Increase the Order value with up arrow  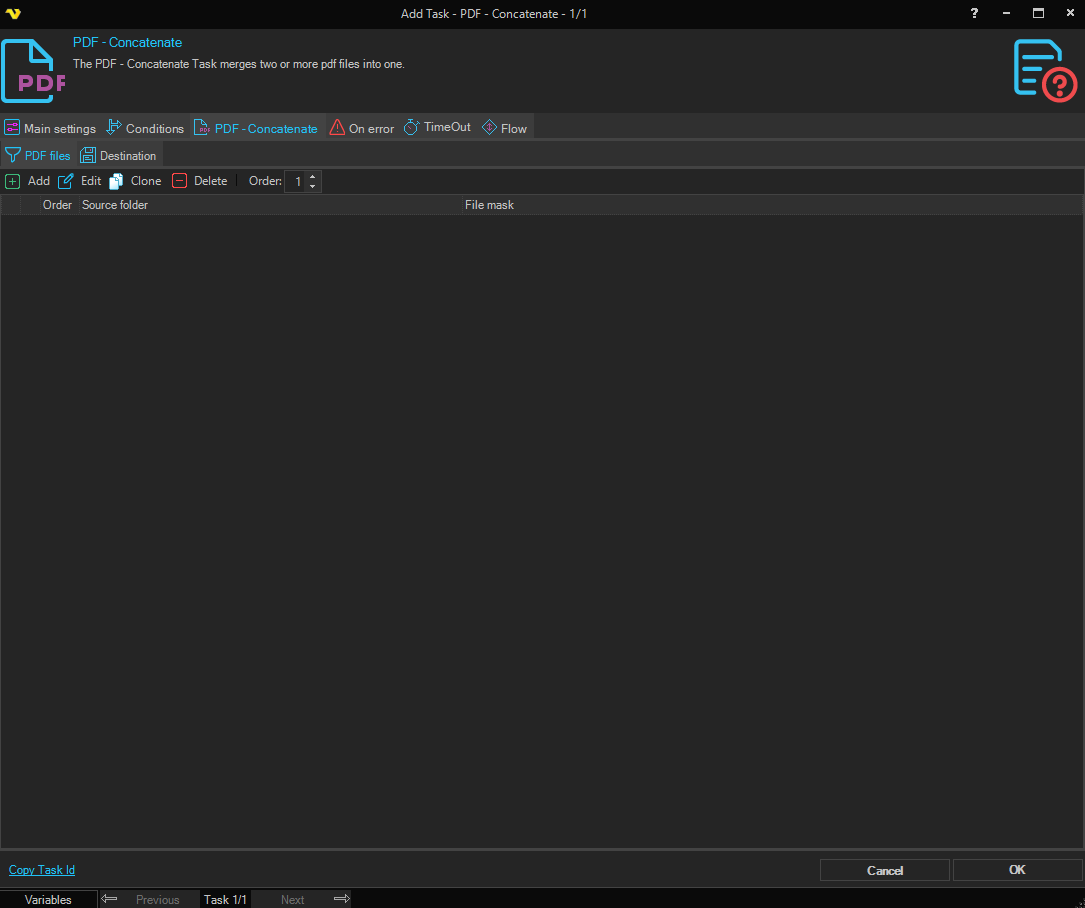313,176
